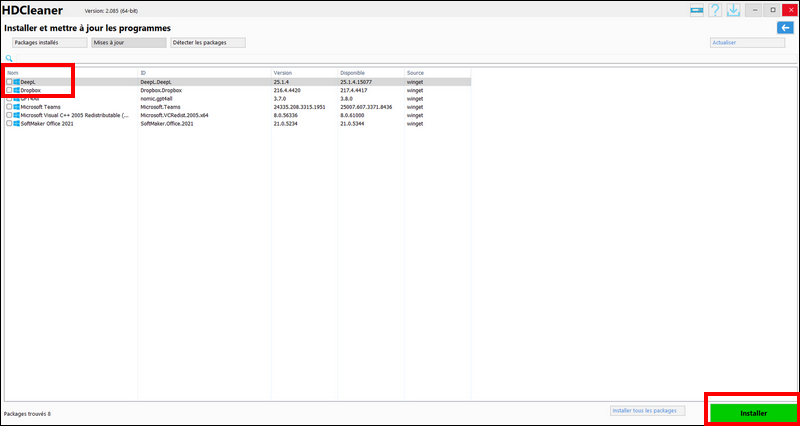The image size is (800, 426).
Task: Select the DeepL row name
Action: (x=28, y=82)
